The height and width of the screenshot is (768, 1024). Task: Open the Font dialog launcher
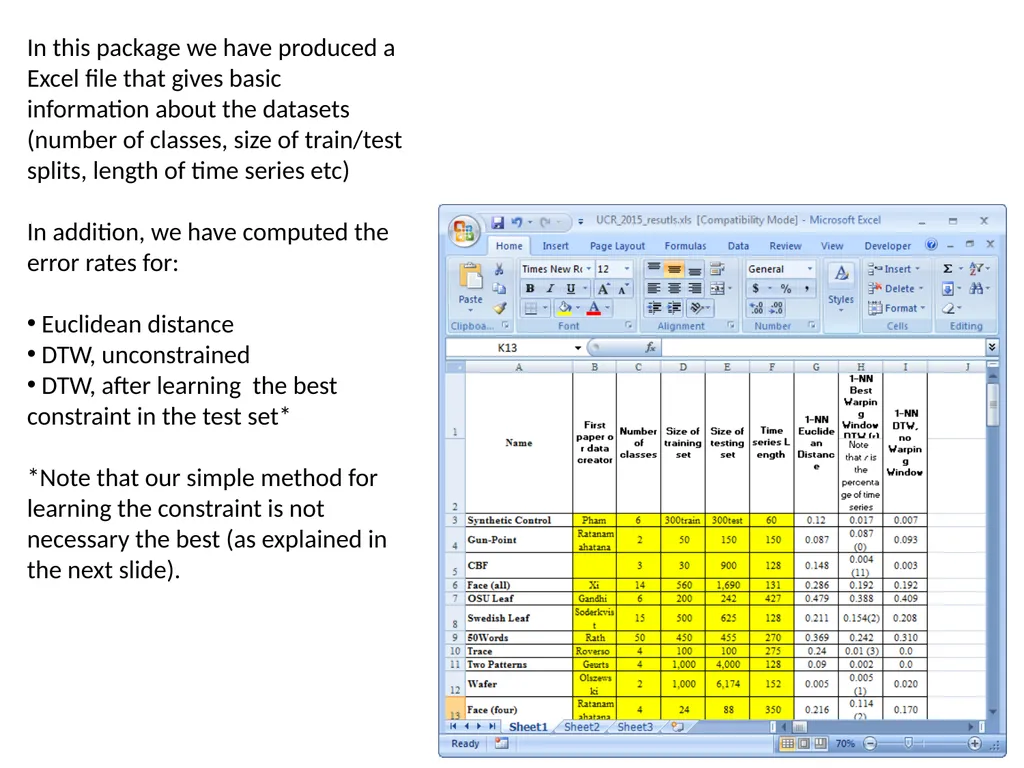pyautogui.click(x=628, y=325)
